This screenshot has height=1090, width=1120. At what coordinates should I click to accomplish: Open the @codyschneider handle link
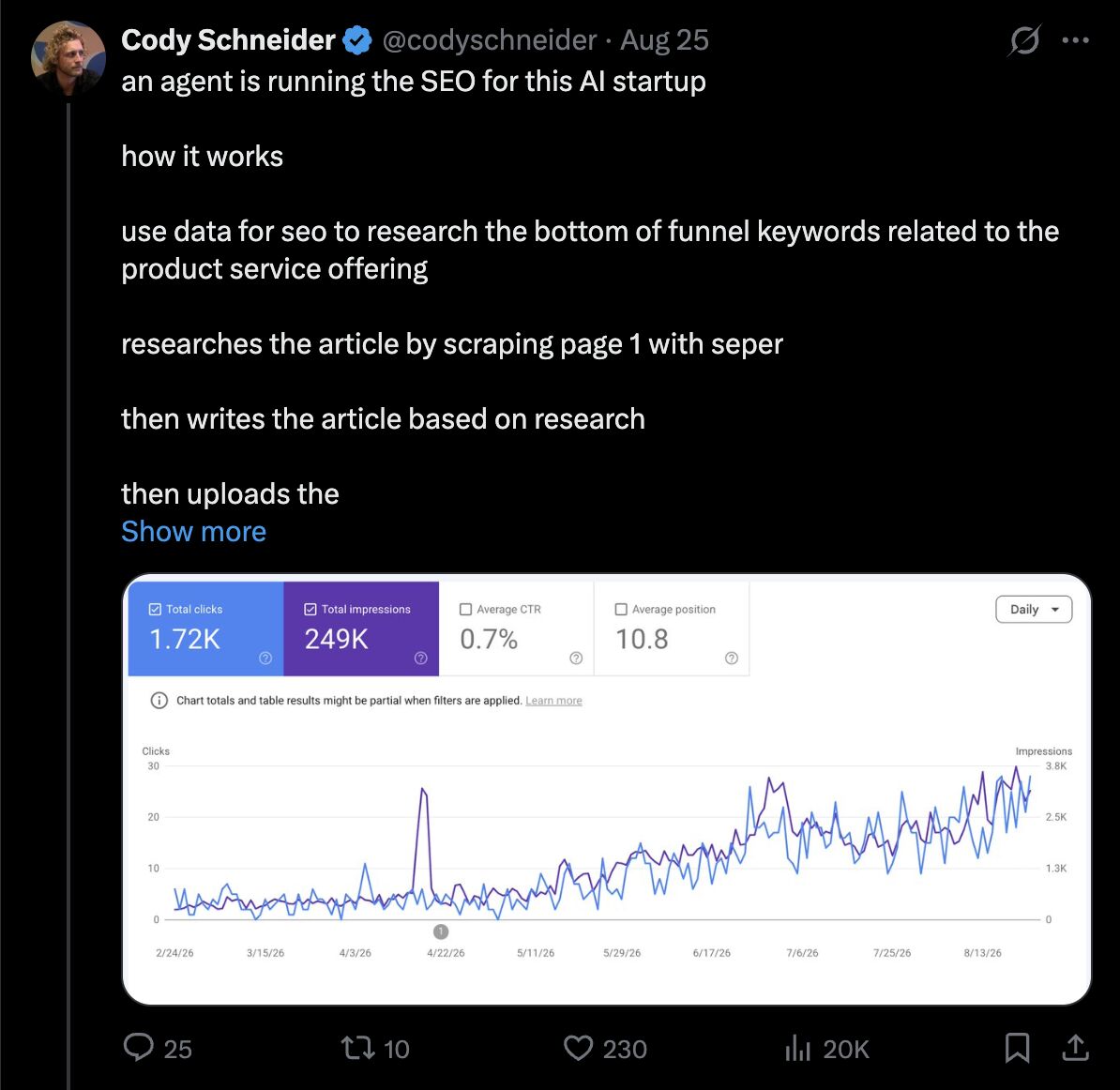click(490, 40)
